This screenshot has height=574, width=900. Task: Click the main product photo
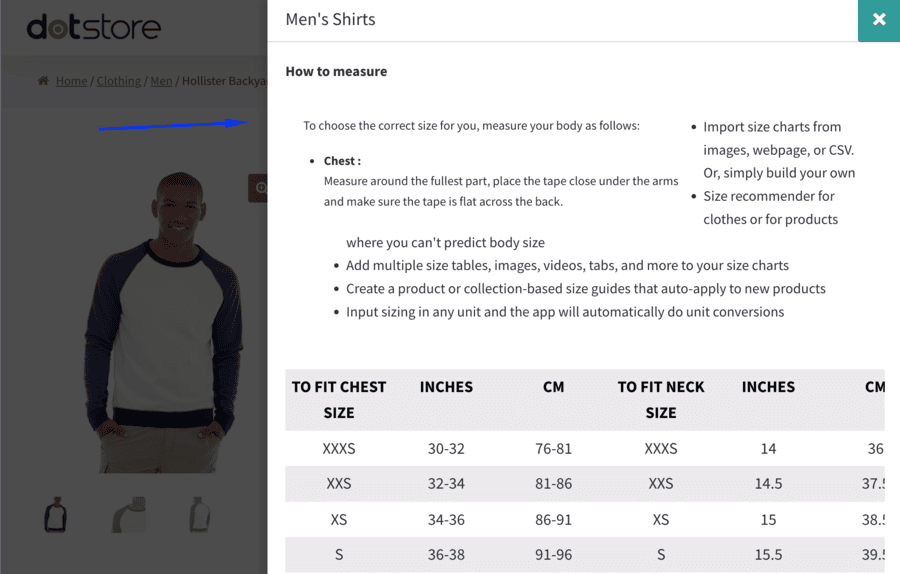tap(164, 323)
